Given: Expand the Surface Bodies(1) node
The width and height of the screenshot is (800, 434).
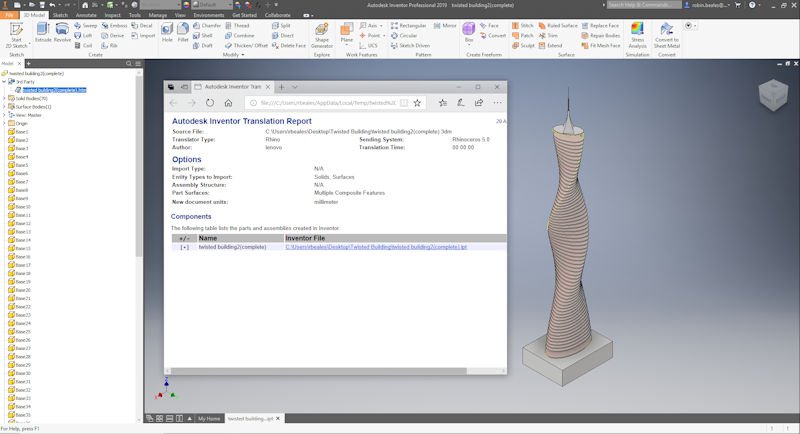Looking at the screenshot, I should (x=4, y=107).
